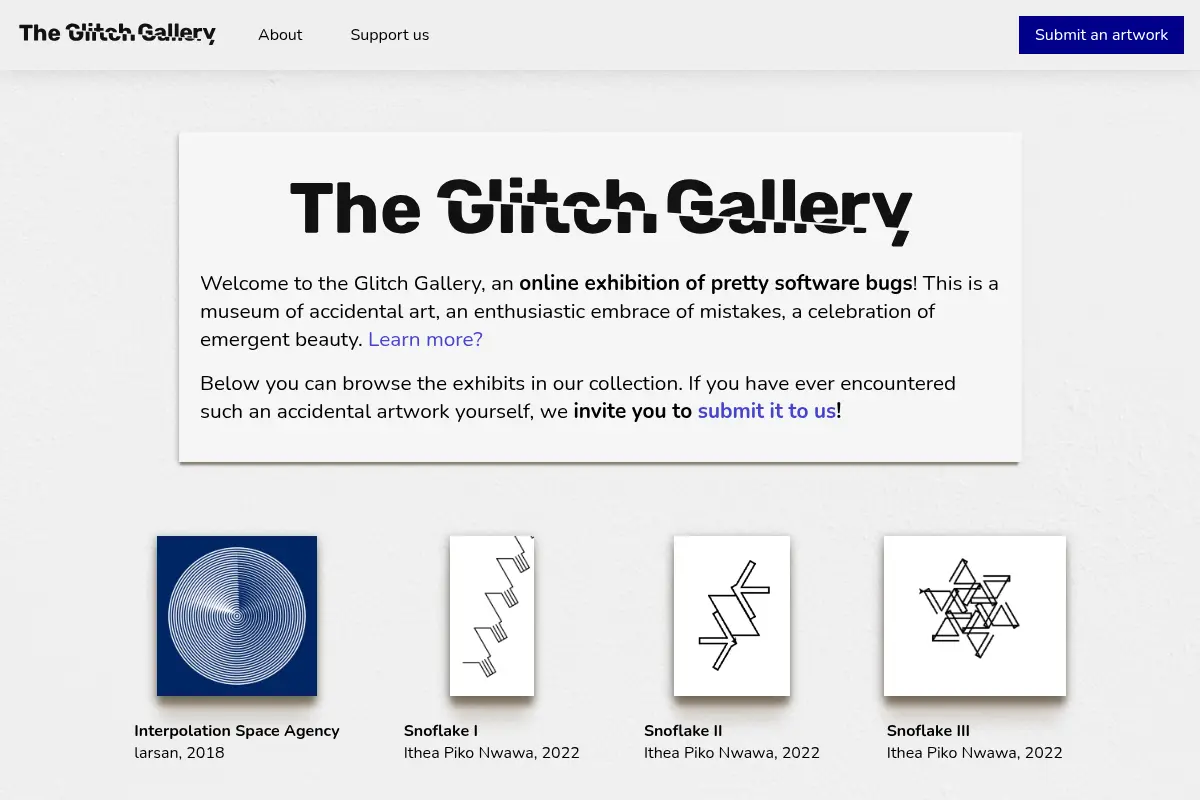Screen dimensions: 1200x800
Task: Click 'Ithea Piko Nwawa, 2022' under Snoflake I
Action: (492, 753)
